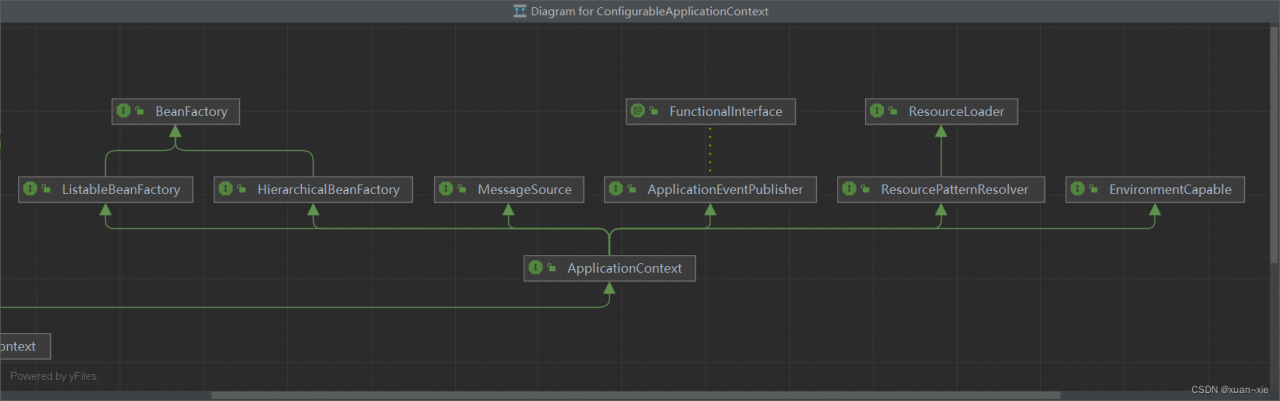Click the lock icon beside ListableBeanFactory
Viewport: 1280px width, 401px height.
coord(46,189)
